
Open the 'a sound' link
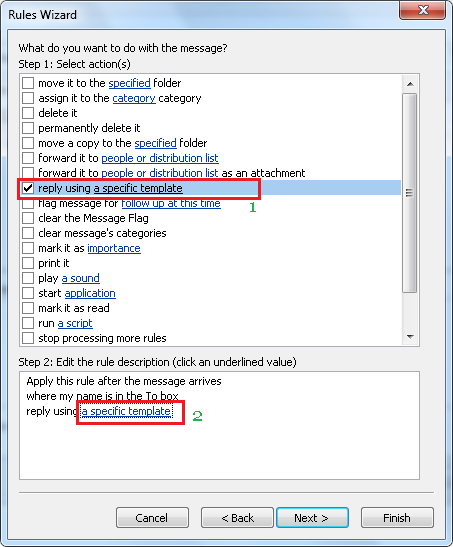tap(81, 278)
